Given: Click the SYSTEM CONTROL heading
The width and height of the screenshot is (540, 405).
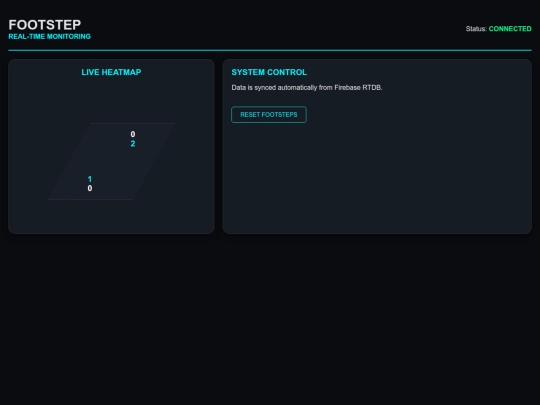Looking at the screenshot, I should 269,72.
